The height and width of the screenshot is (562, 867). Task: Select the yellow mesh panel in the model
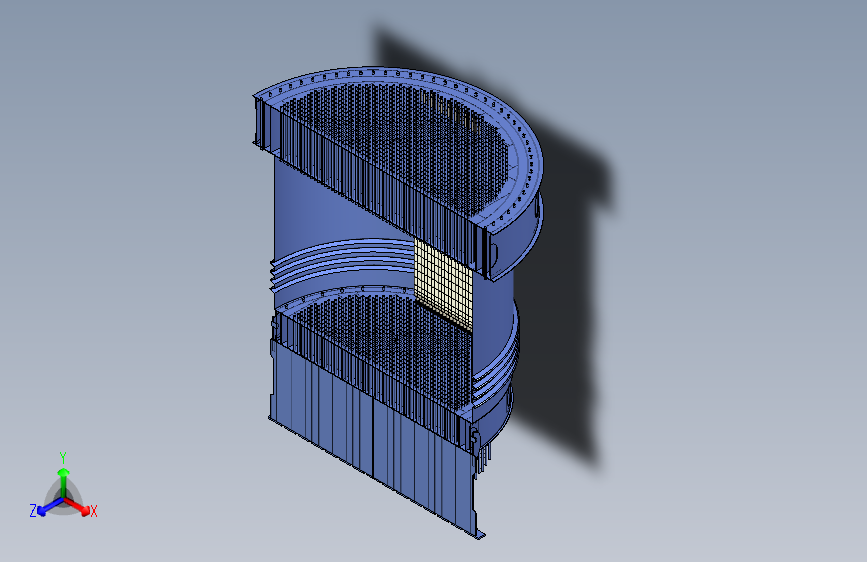pyautogui.click(x=443, y=285)
